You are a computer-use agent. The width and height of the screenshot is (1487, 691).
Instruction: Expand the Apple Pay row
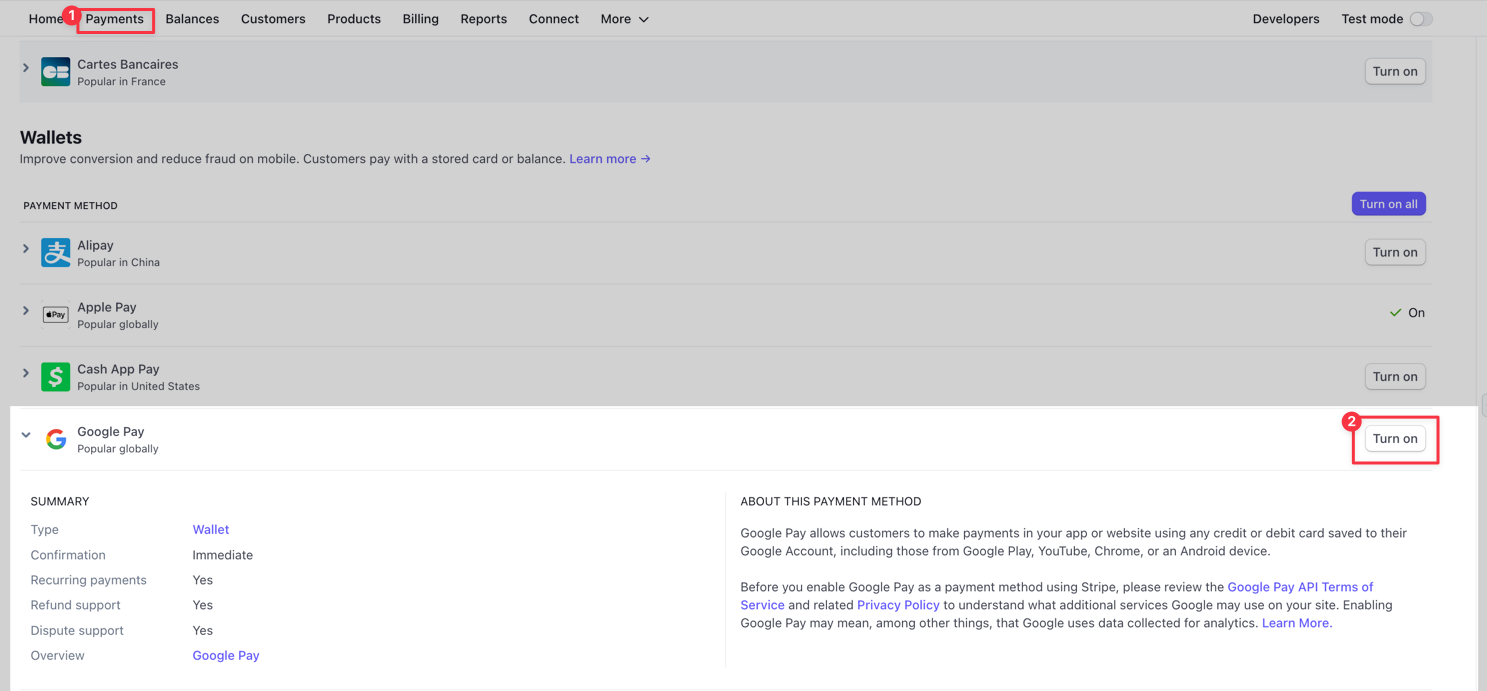pos(26,311)
